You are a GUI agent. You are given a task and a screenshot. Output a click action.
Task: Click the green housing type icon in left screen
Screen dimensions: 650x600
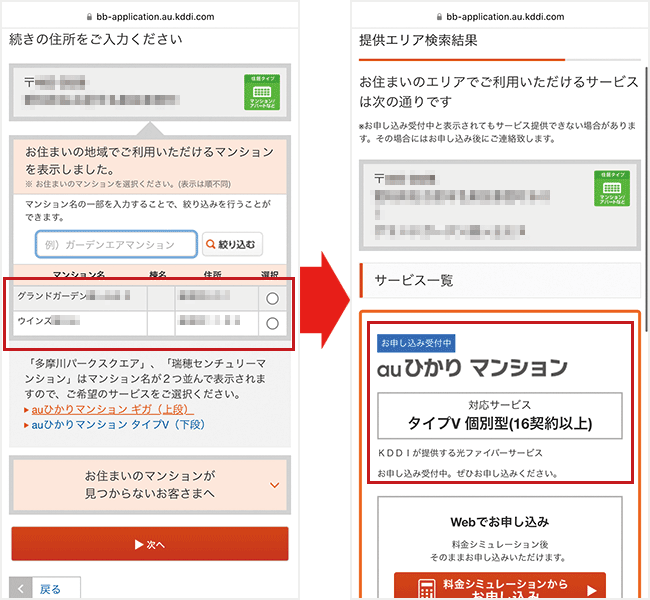tap(262, 92)
